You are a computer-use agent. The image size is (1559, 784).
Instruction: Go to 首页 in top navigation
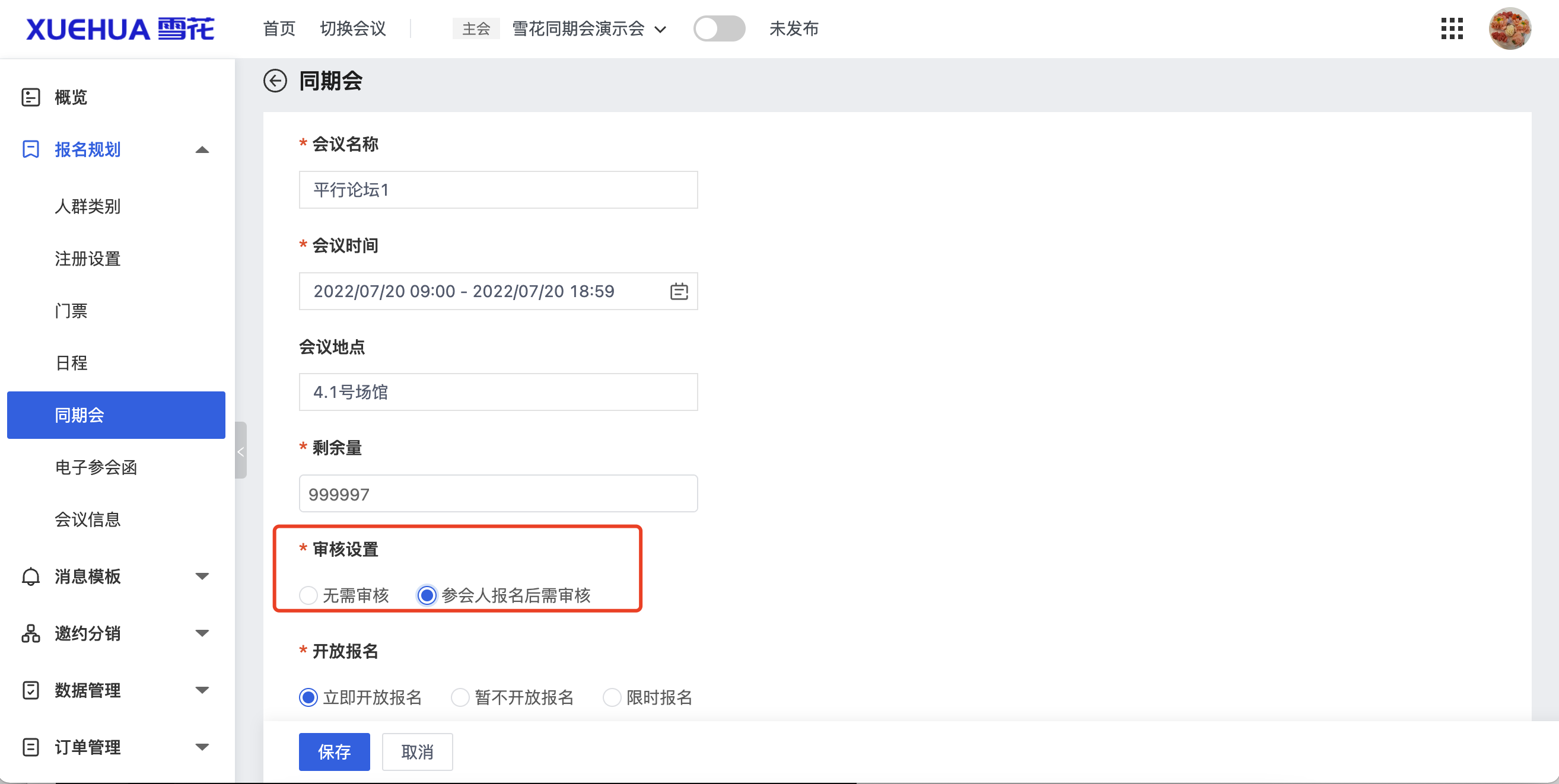coord(279,28)
